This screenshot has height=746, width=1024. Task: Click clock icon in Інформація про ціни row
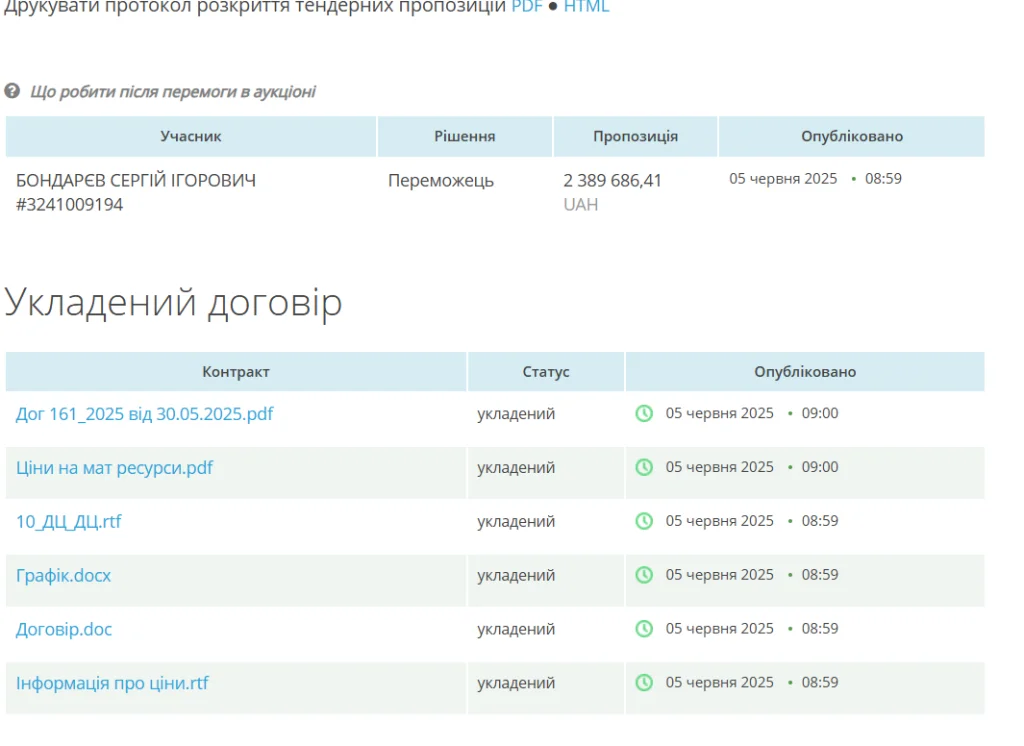coord(644,683)
